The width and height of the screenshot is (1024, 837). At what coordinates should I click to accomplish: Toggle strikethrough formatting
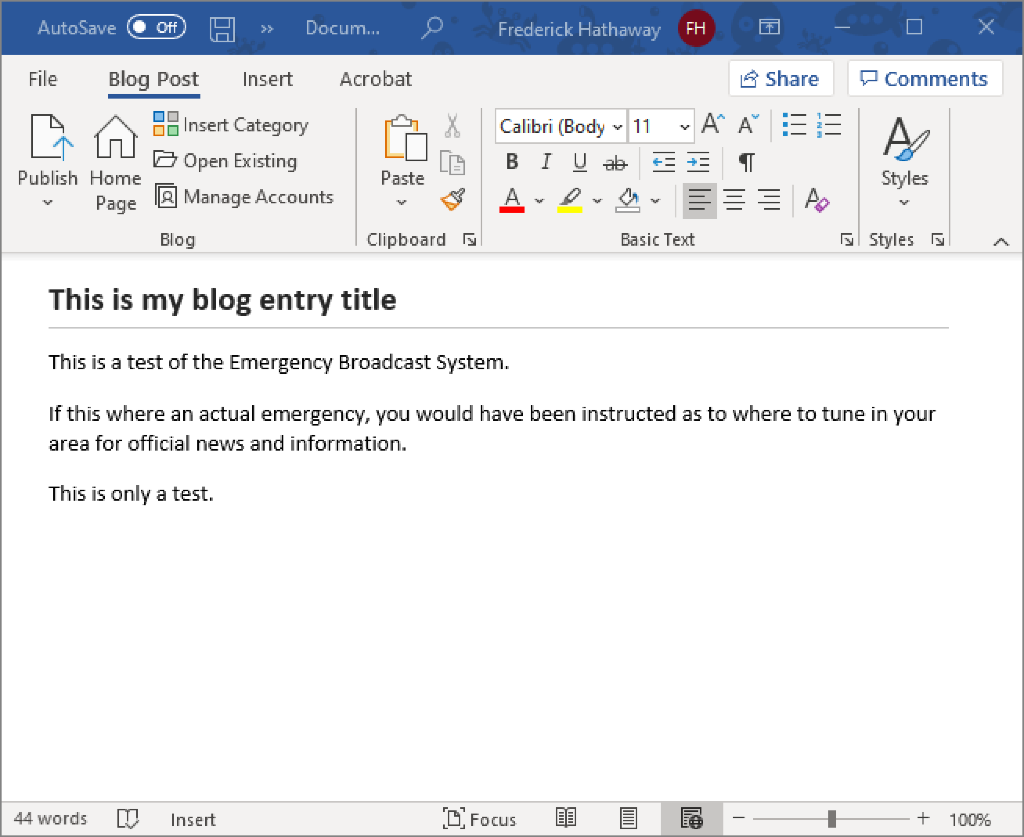click(x=615, y=163)
